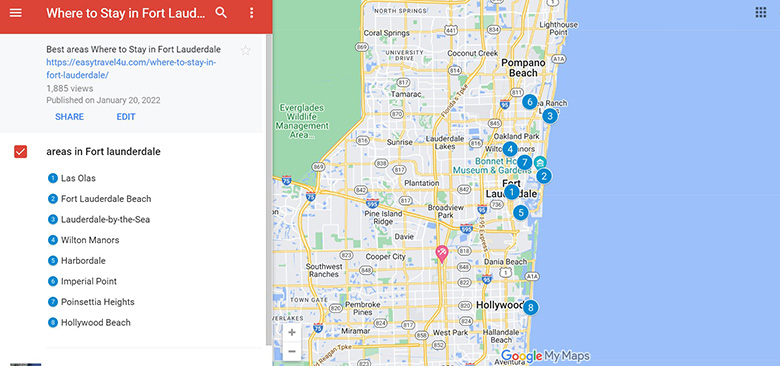Click the pink restaurant pin on map
This screenshot has width=780, height=366.
(441, 254)
